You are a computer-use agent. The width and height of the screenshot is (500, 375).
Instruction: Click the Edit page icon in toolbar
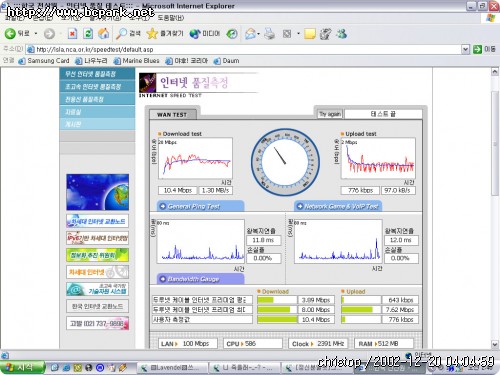point(287,33)
